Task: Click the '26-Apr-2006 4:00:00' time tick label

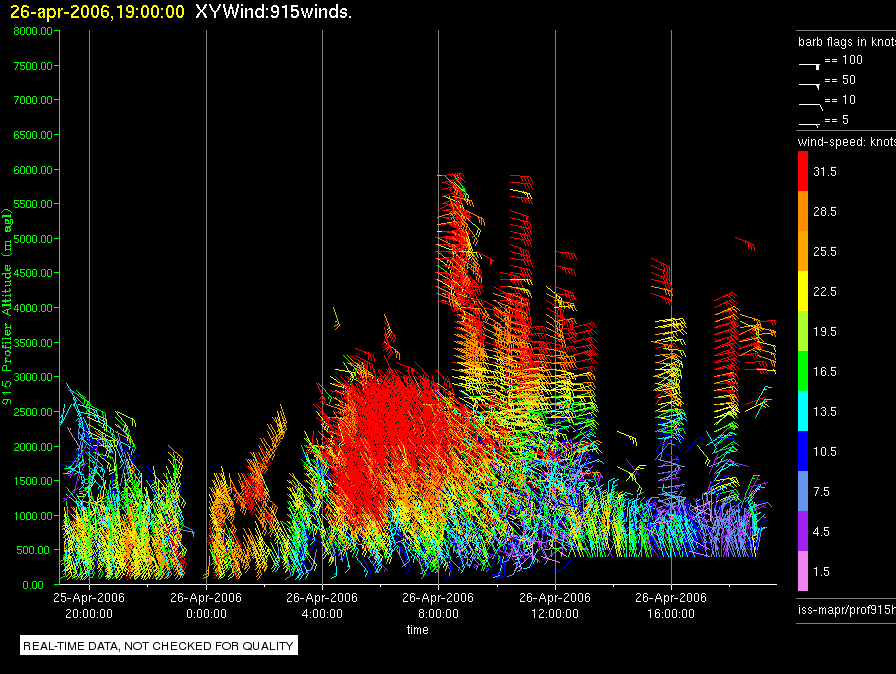Action: click(322, 605)
